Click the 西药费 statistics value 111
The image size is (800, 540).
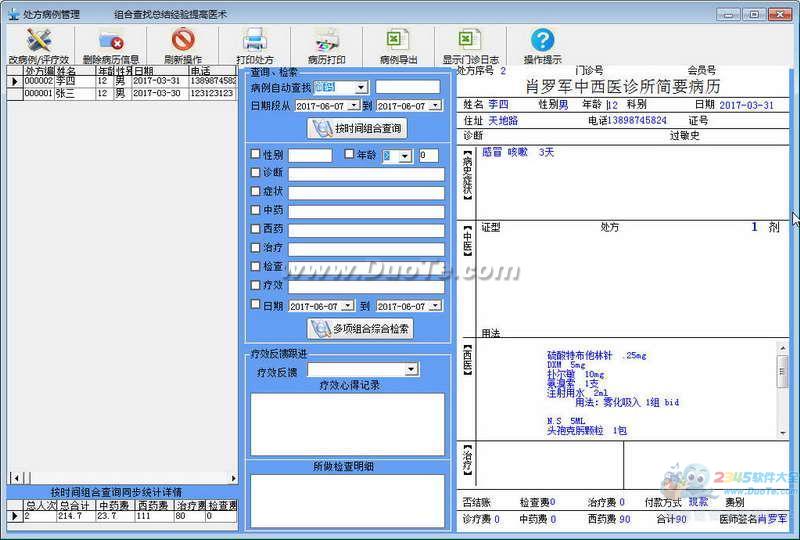click(x=154, y=517)
